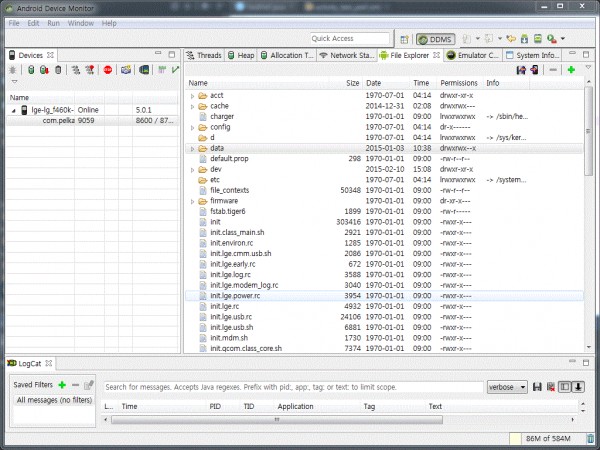This screenshot has height=450, width=600.
Task: Click the DDMS perspective button
Action: 435,39
